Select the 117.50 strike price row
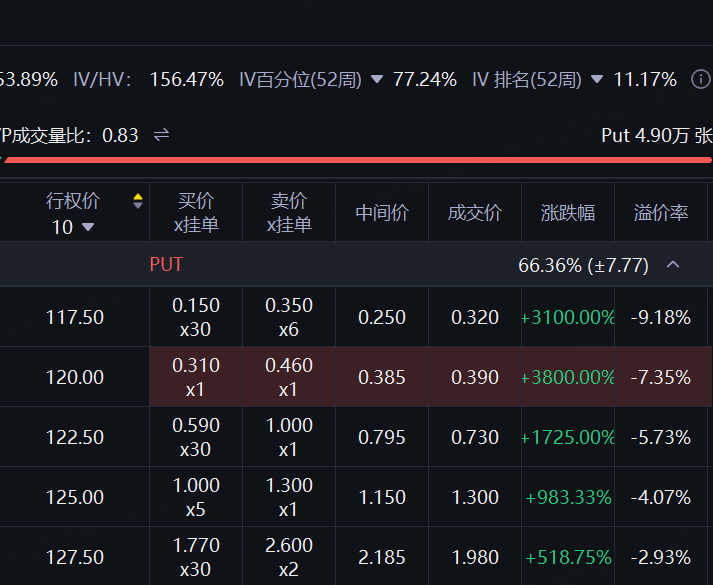Viewport: 713px width, 585px height. [75, 317]
